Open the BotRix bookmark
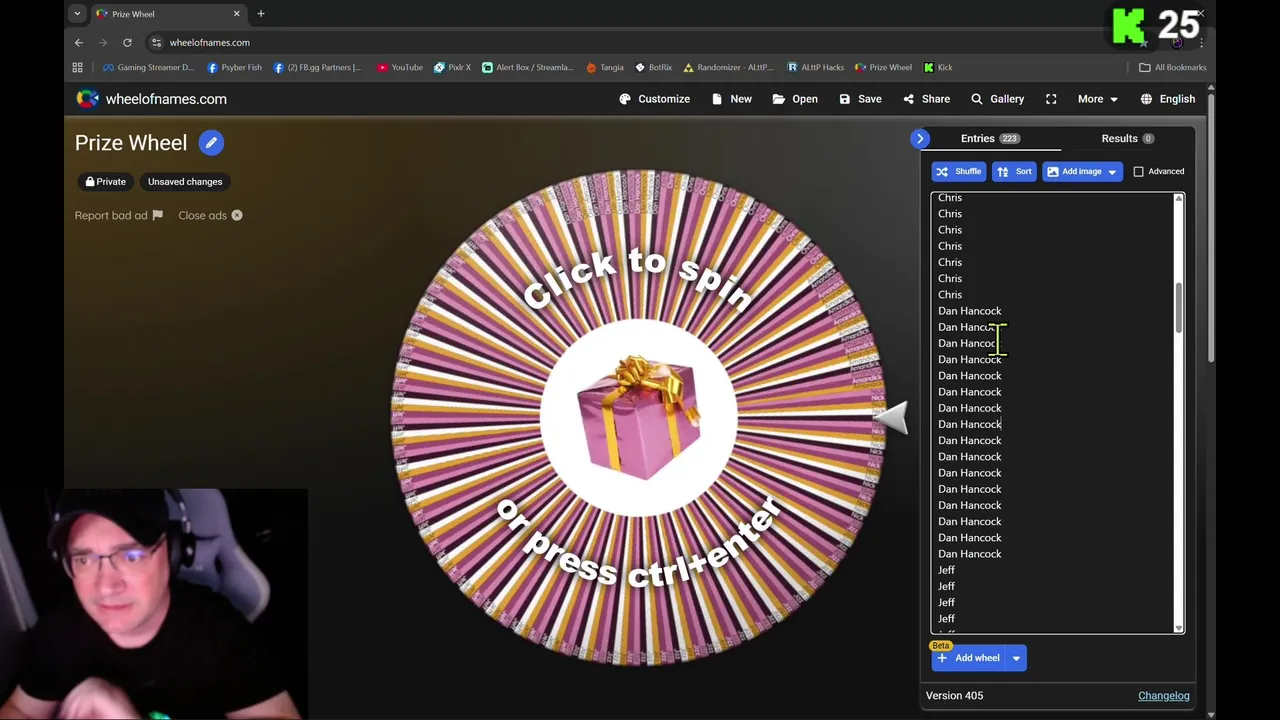Image resolution: width=1280 pixels, height=720 pixels. 653,68
